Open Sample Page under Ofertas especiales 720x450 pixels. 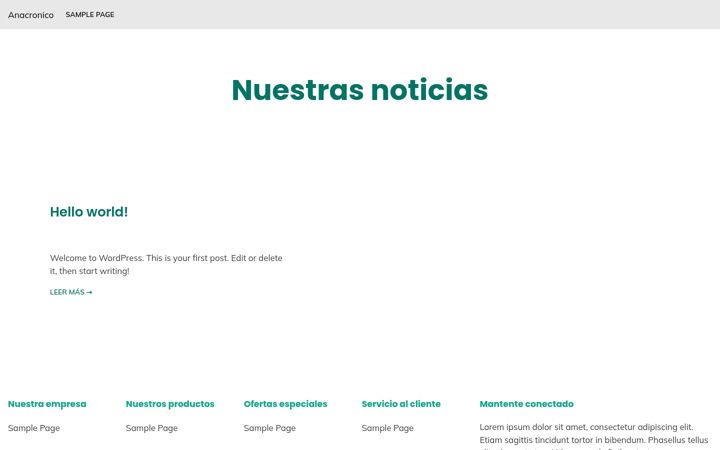pos(270,428)
